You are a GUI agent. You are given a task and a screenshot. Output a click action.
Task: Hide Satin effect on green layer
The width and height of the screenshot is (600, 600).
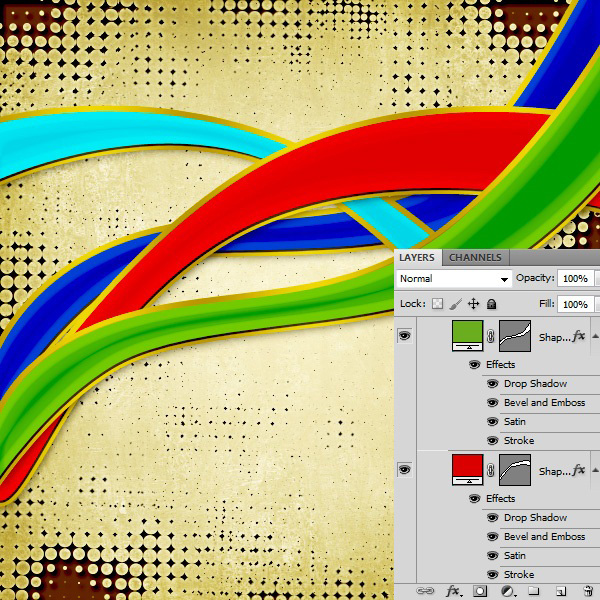point(492,422)
